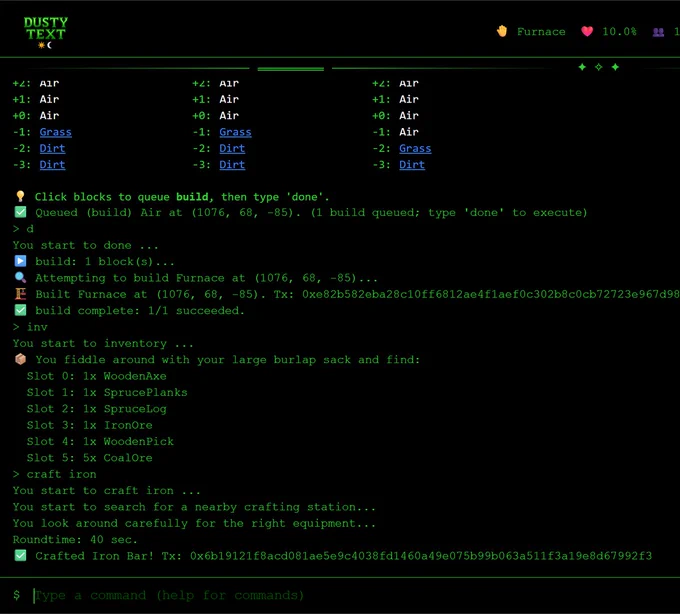
Task: Click the Crafted Iron Bar transaction hash
Action: pos(421,556)
